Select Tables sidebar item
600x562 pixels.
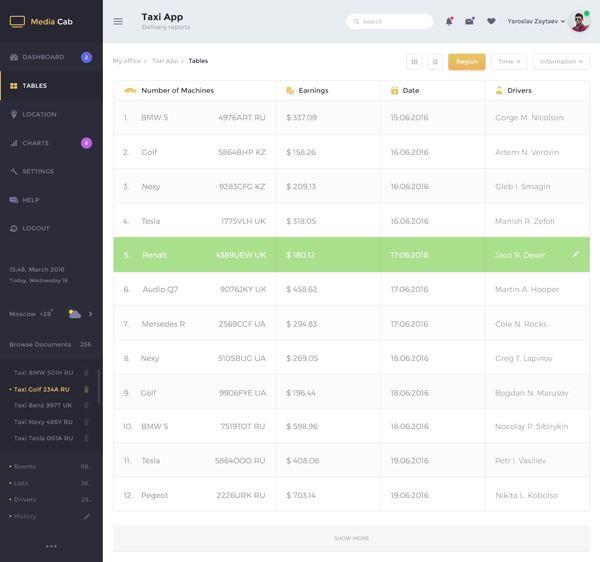(51, 86)
